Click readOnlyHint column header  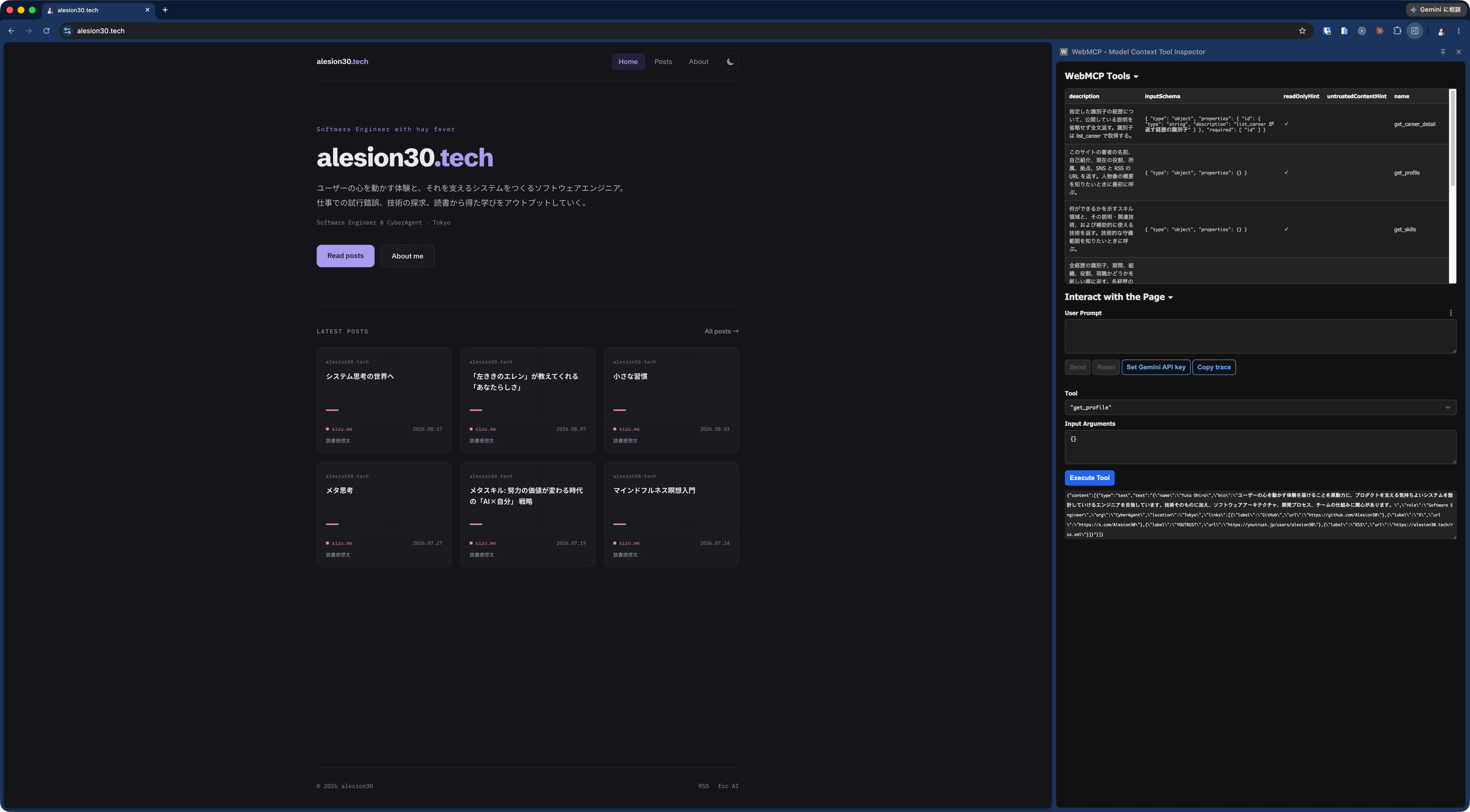pos(1301,96)
